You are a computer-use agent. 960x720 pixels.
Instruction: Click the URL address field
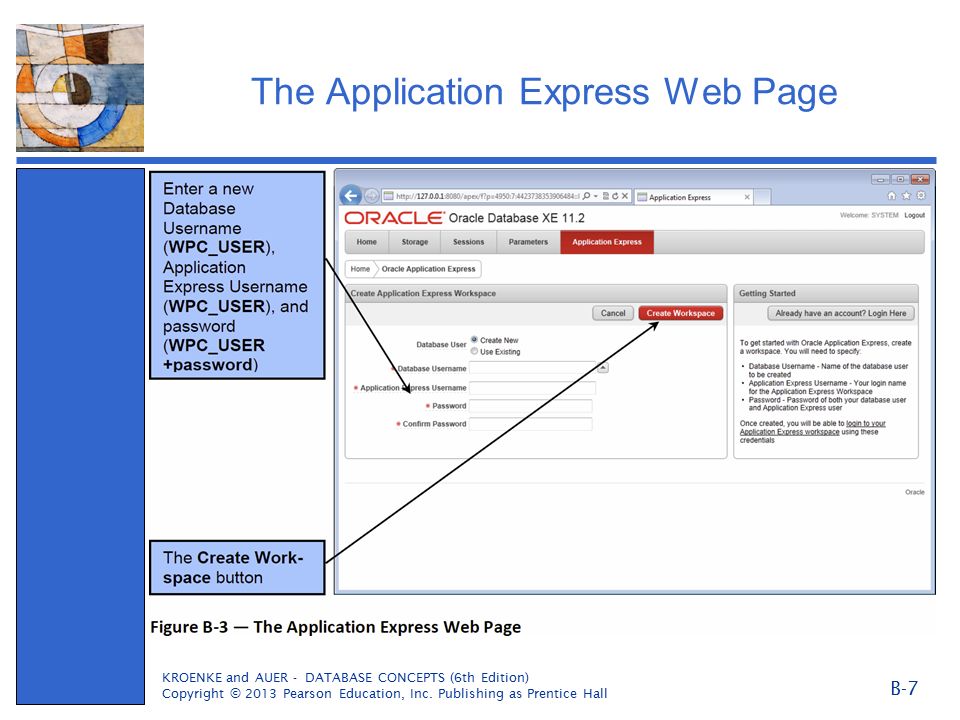(487, 196)
